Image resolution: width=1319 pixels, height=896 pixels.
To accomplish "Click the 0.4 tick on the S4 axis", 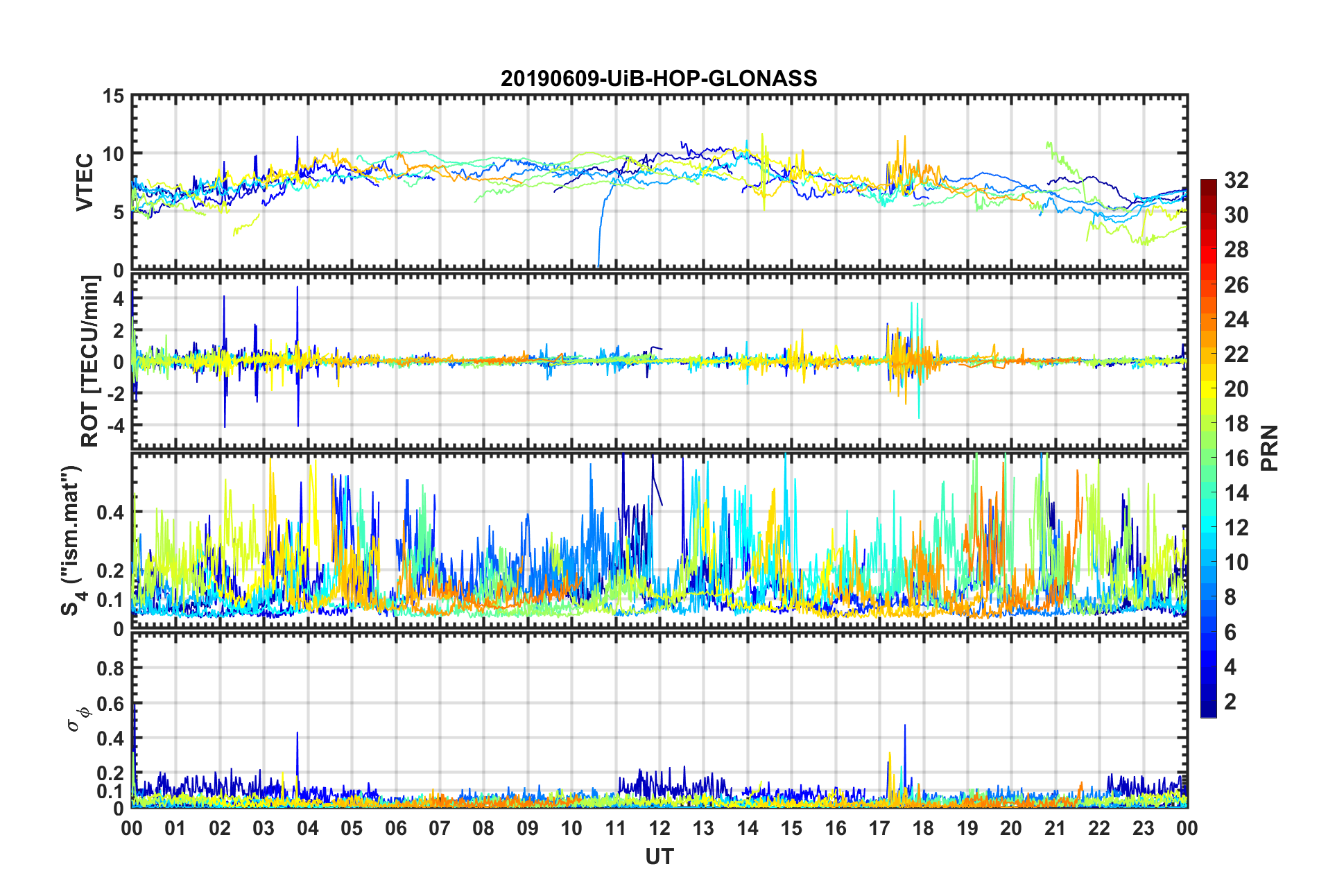I will pos(110,512).
